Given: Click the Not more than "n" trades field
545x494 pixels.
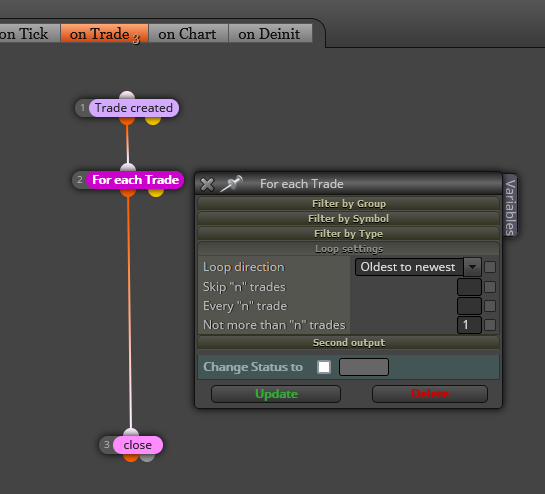Looking at the screenshot, I should click(x=469, y=325).
